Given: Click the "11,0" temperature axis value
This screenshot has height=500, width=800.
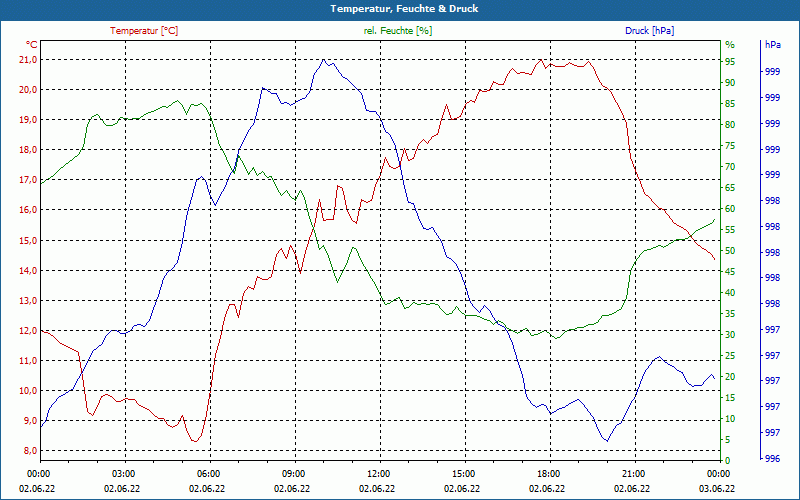Looking at the screenshot, I should [x=28, y=361].
